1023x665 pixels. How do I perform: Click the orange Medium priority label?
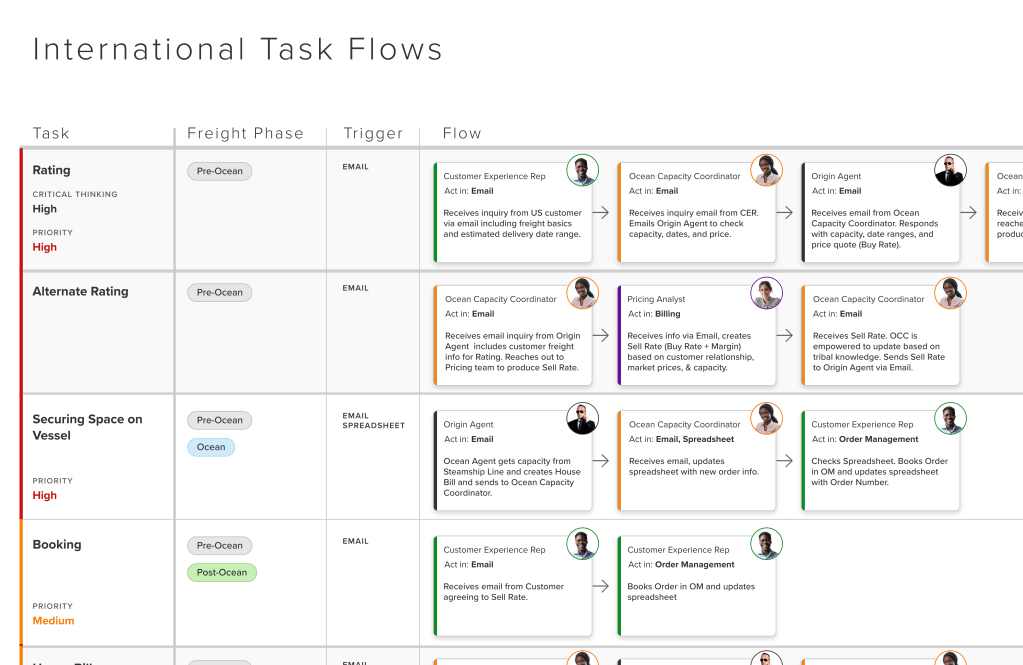click(x=53, y=621)
